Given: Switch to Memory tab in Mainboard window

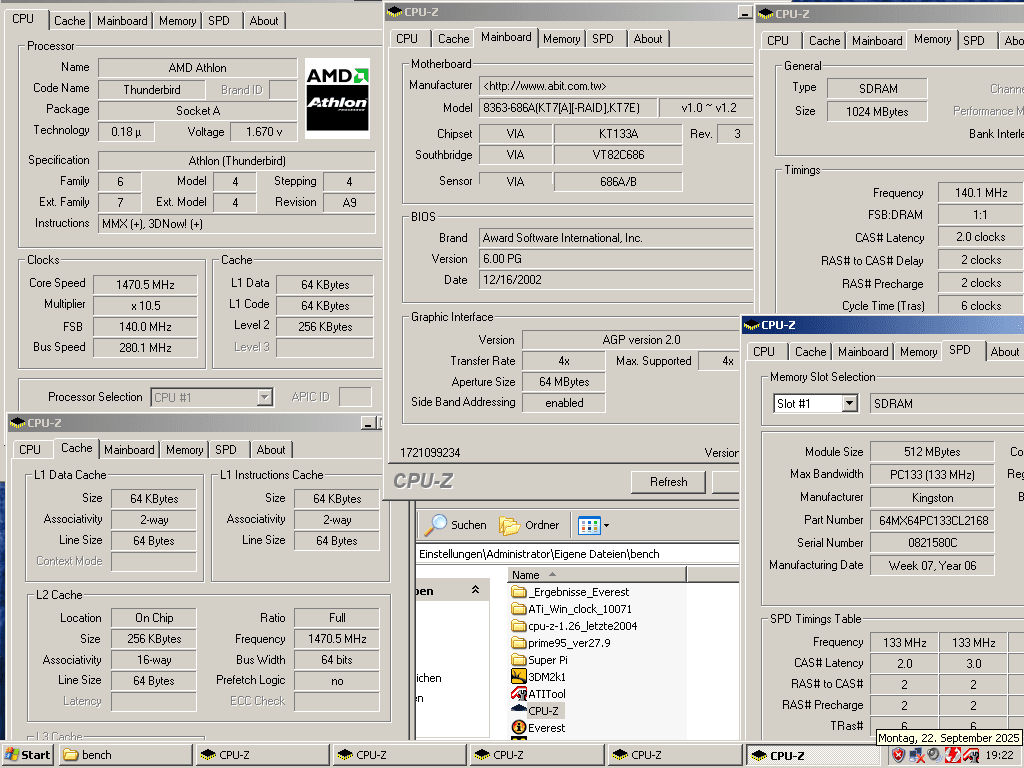Looking at the screenshot, I should click(561, 39).
